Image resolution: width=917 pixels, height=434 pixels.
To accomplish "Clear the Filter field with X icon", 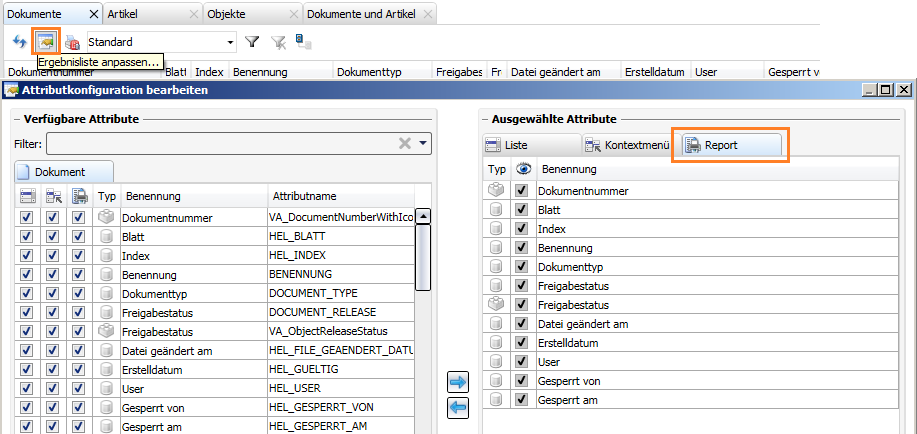I will (405, 144).
